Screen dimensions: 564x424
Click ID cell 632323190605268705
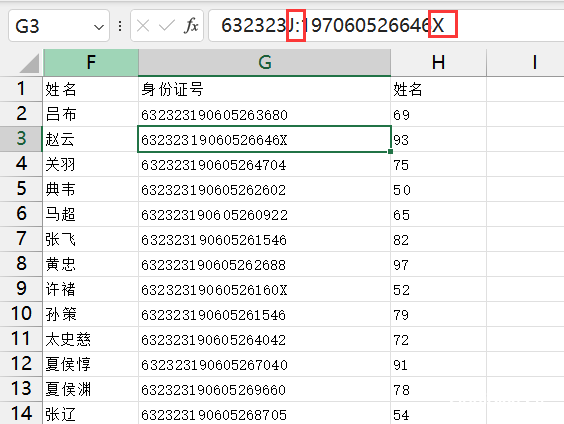(264, 413)
